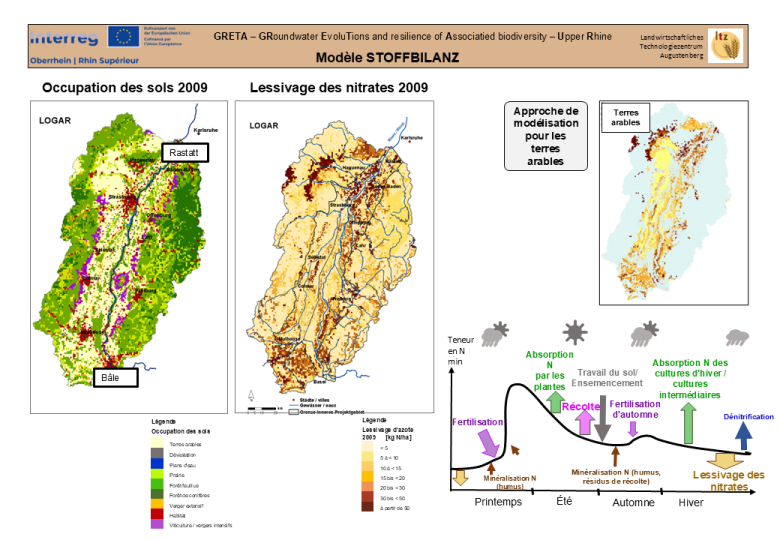Click the winter rain cloud icon
The height and width of the screenshot is (540, 780).
tap(737, 337)
